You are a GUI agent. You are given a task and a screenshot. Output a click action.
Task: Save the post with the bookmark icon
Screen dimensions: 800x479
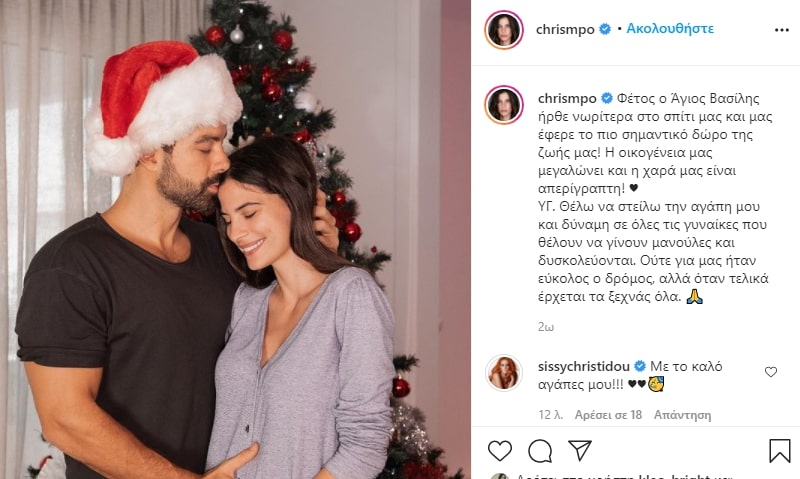click(x=780, y=451)
